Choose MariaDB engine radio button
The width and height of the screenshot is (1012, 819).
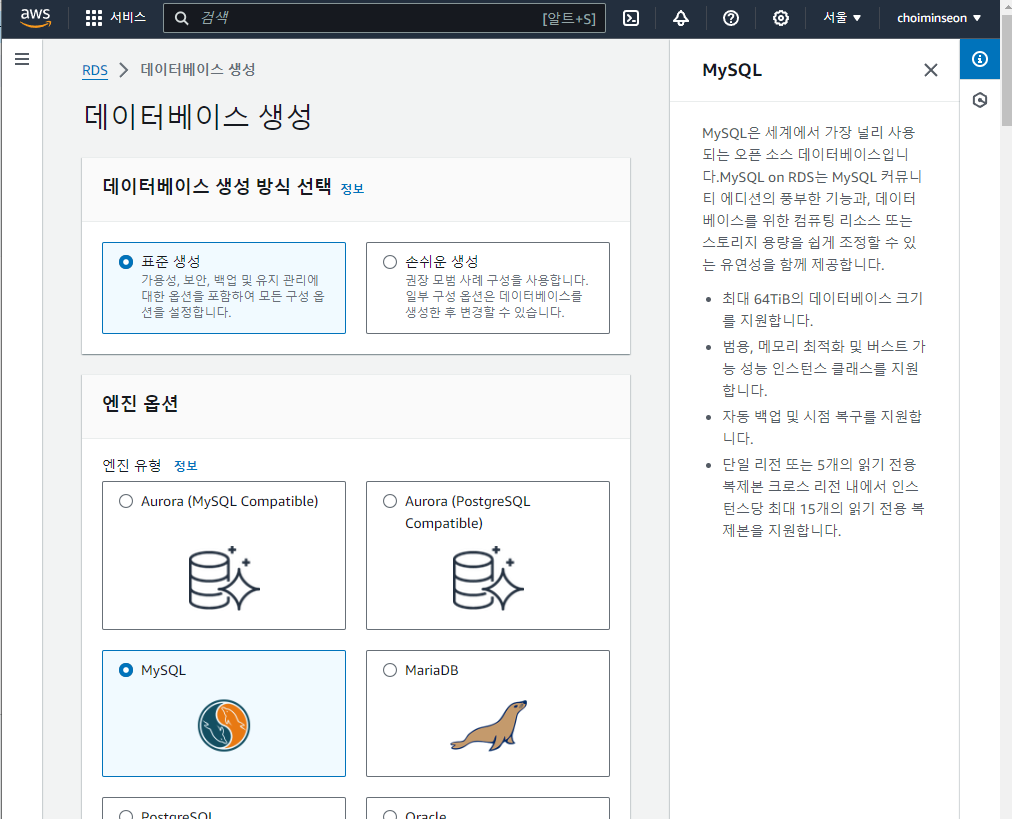pos(390,671)
